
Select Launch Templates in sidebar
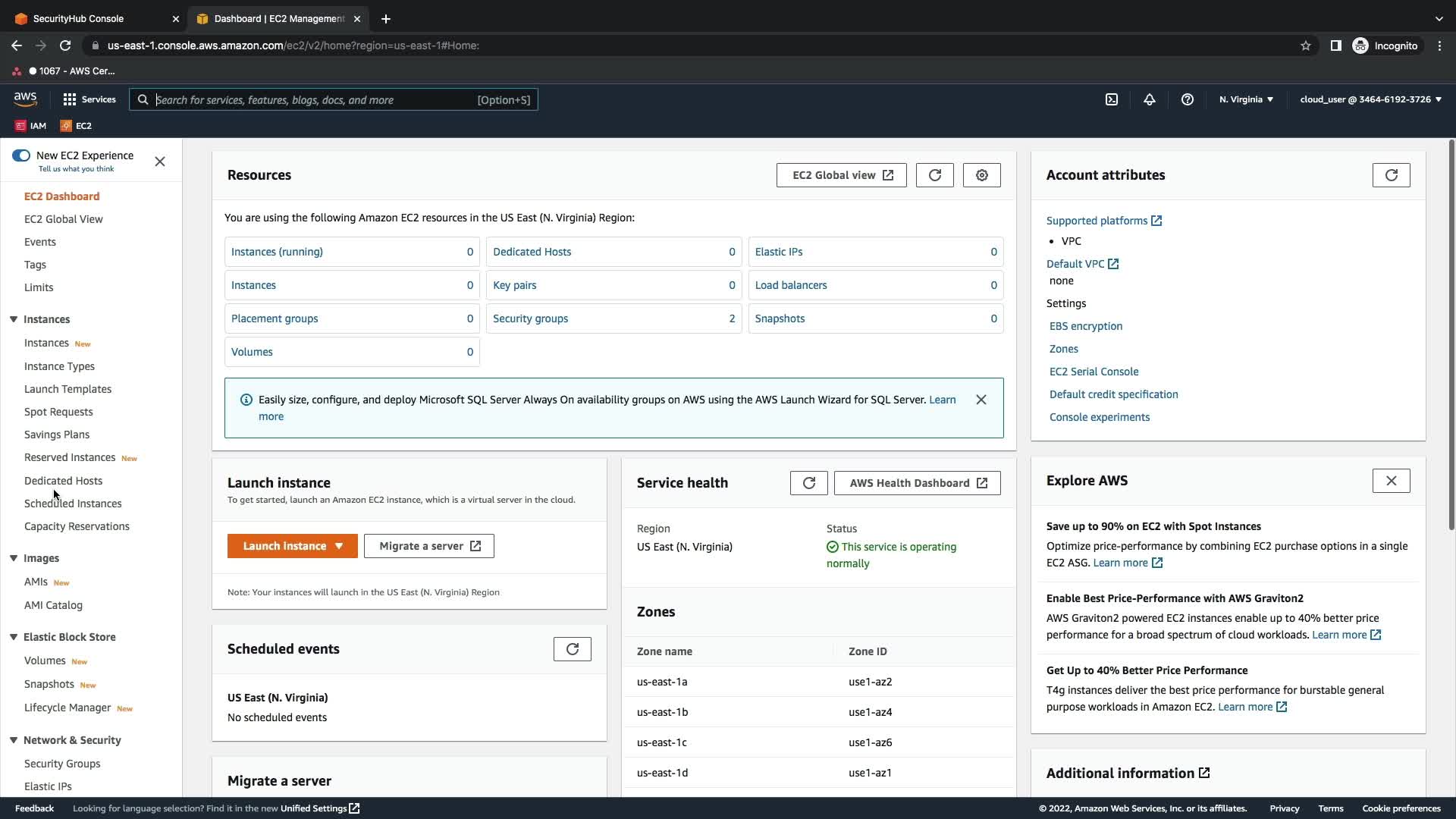click(67, 389)
